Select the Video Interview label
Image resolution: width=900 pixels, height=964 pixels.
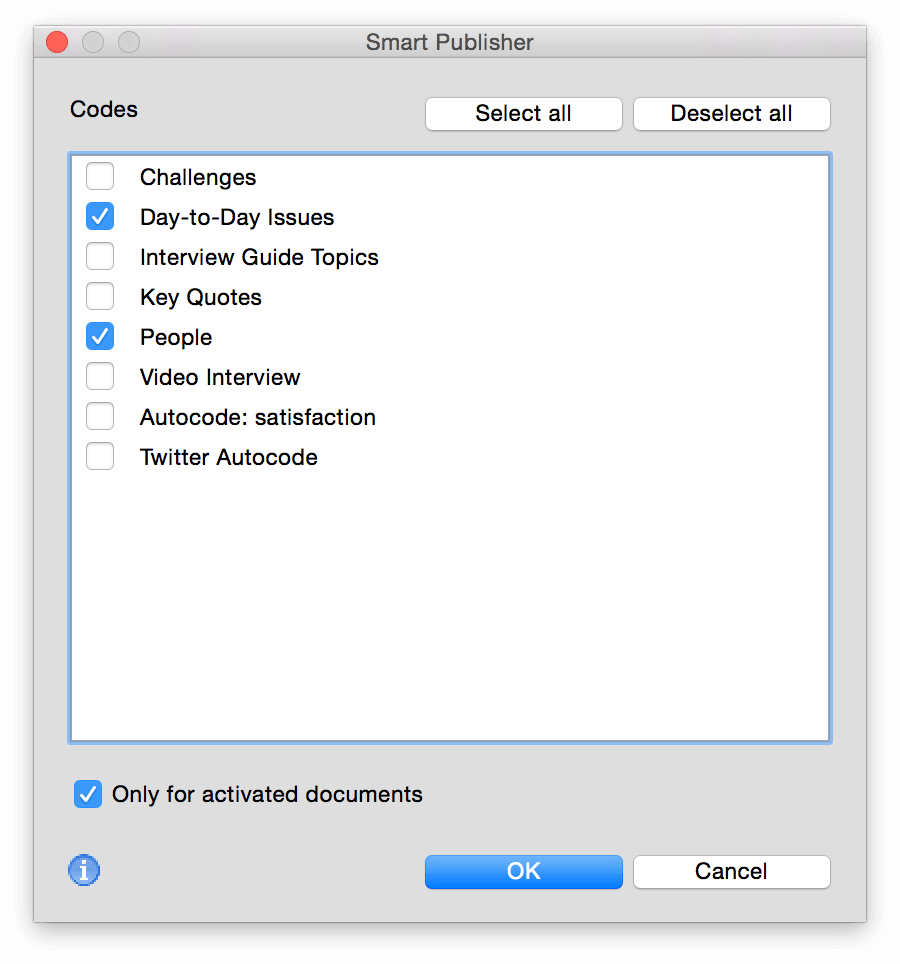pos(220,377)
